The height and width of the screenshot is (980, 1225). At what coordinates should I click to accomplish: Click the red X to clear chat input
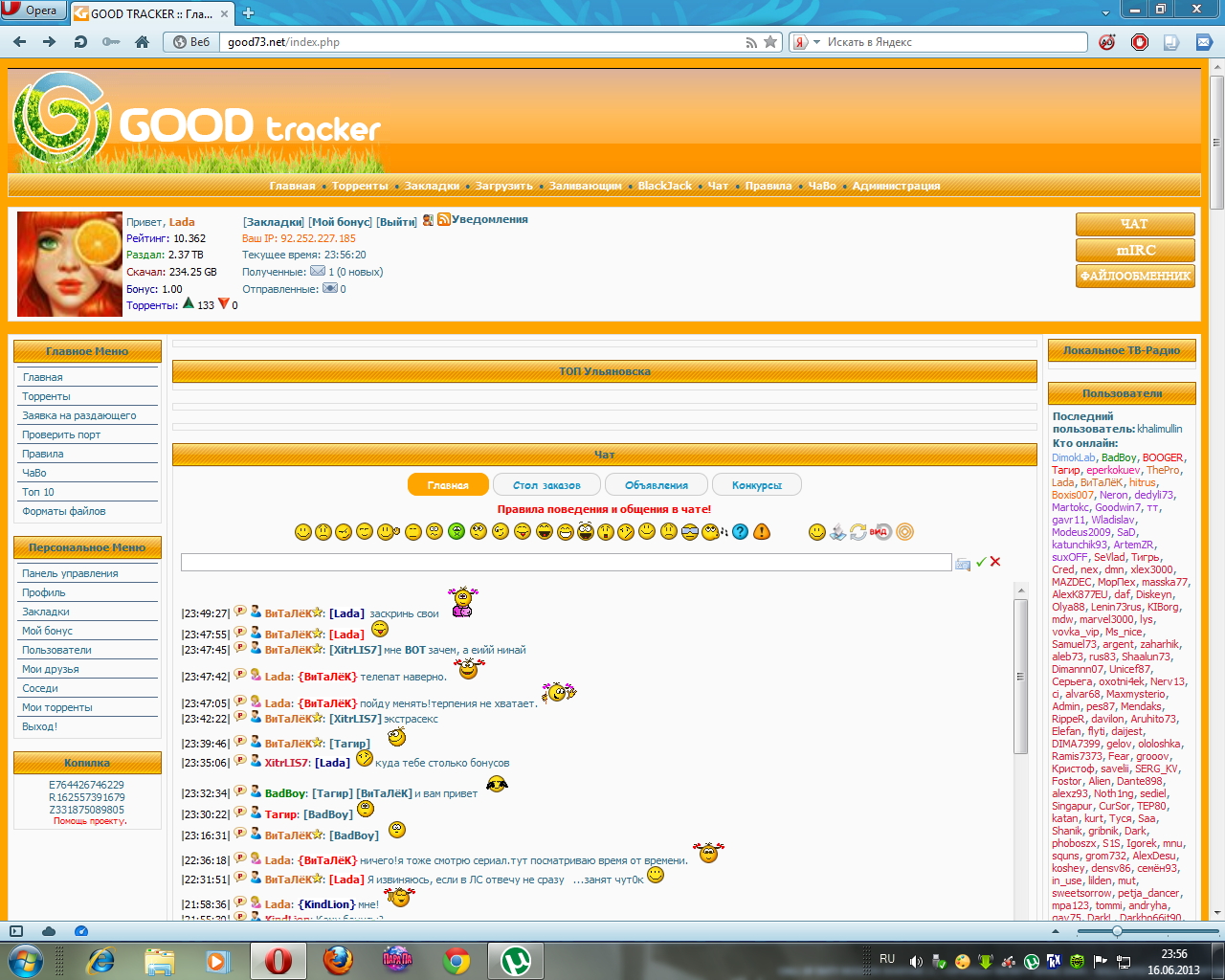pyautogui.click(x=995, y=563)
